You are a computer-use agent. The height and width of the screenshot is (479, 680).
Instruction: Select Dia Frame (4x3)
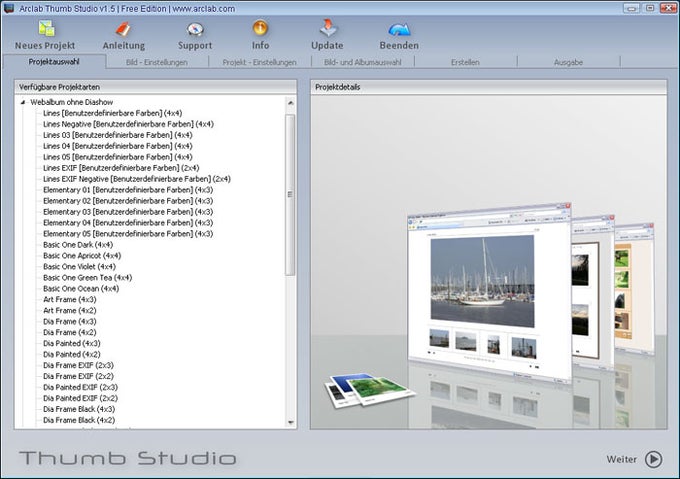tap(70, 322)
